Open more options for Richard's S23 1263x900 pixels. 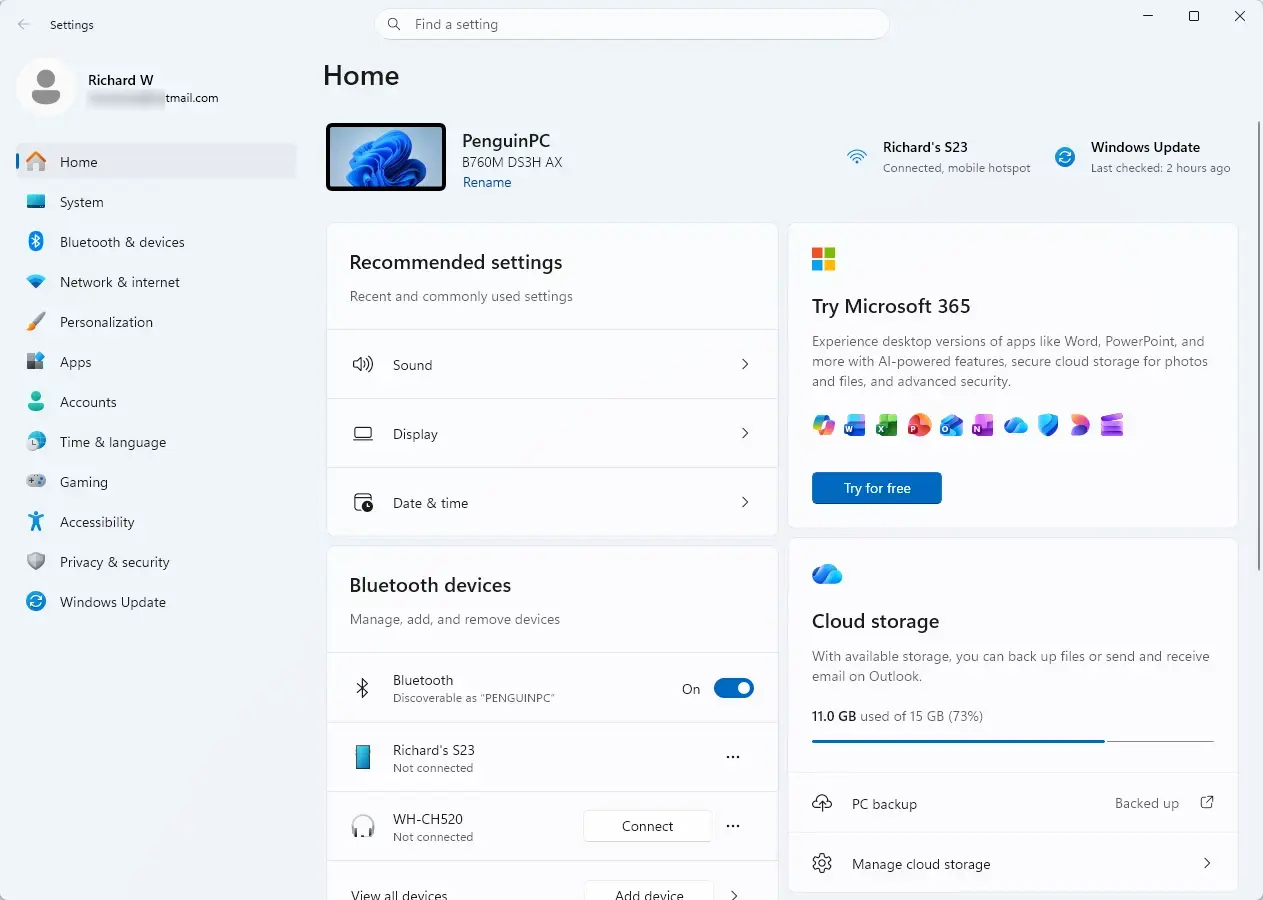click(x=733, y=757)
